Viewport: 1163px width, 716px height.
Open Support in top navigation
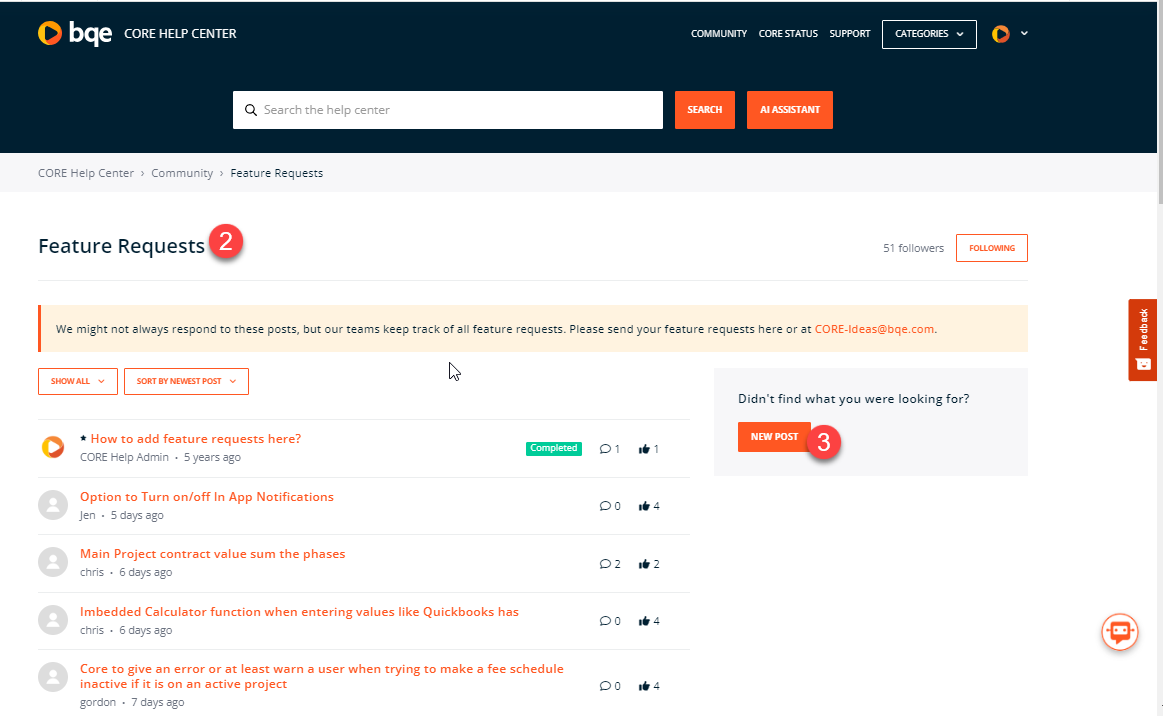tap(849, 33)
